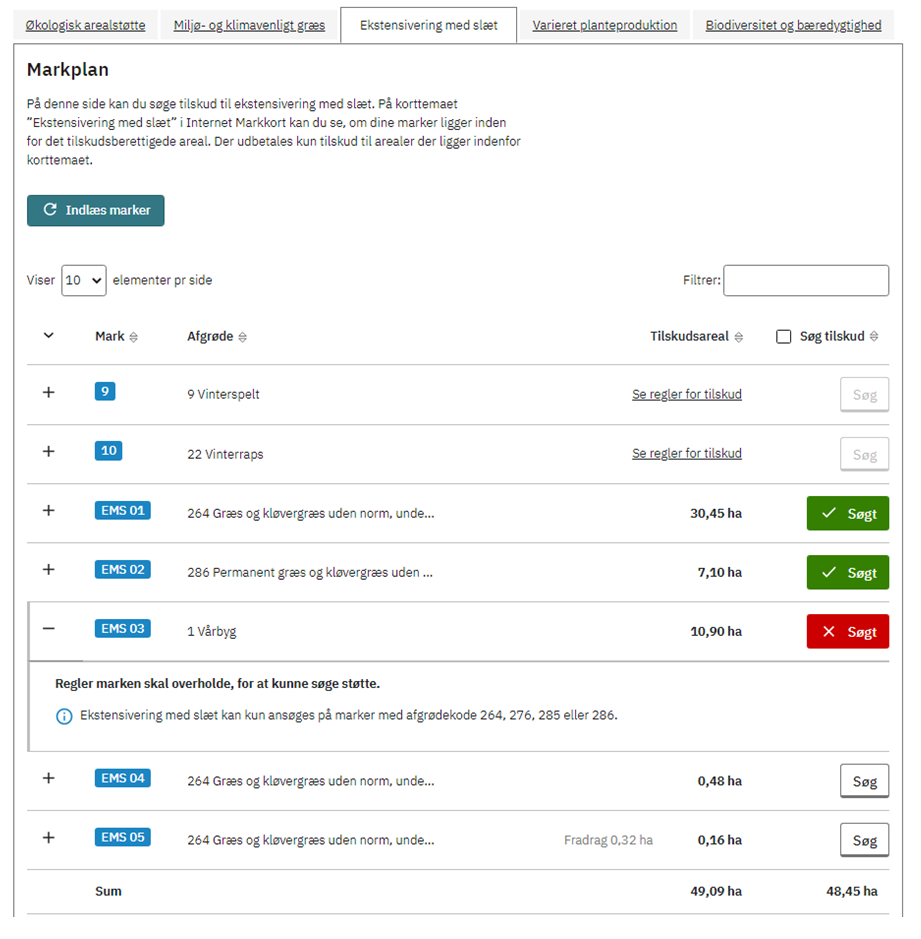This screenshot has height=939, width=921.
Task: Click sort icon next to Søg tilskud
Action: click(x=874, y=337)
